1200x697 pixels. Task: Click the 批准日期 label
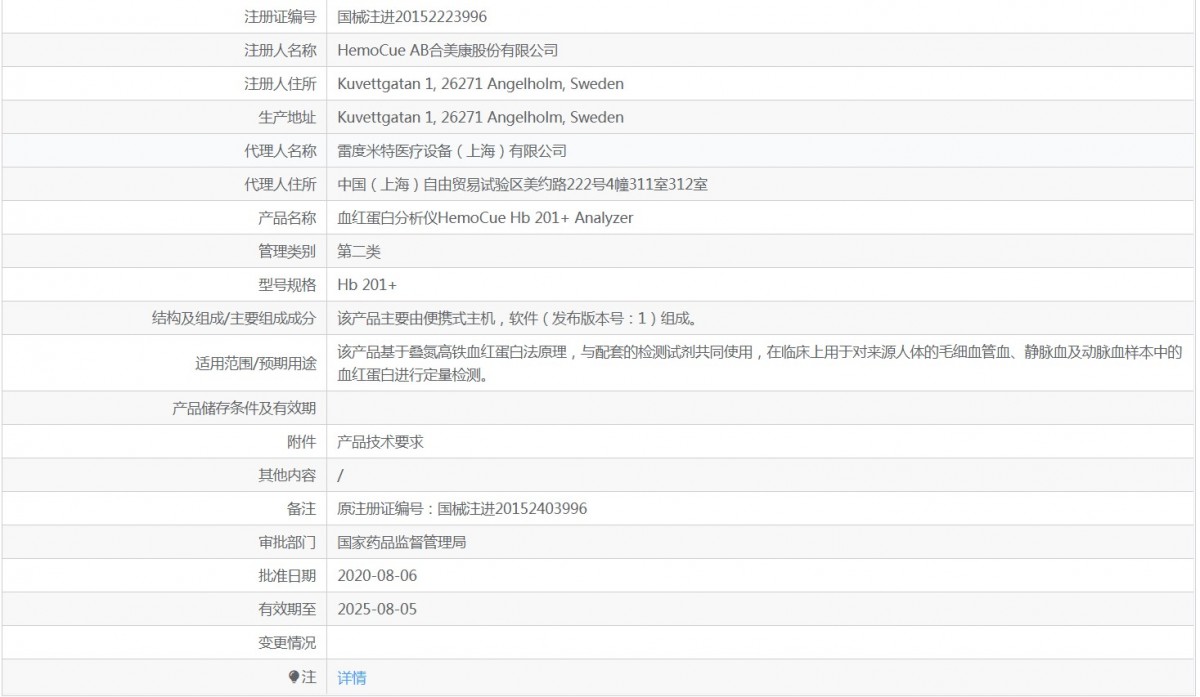287,575
